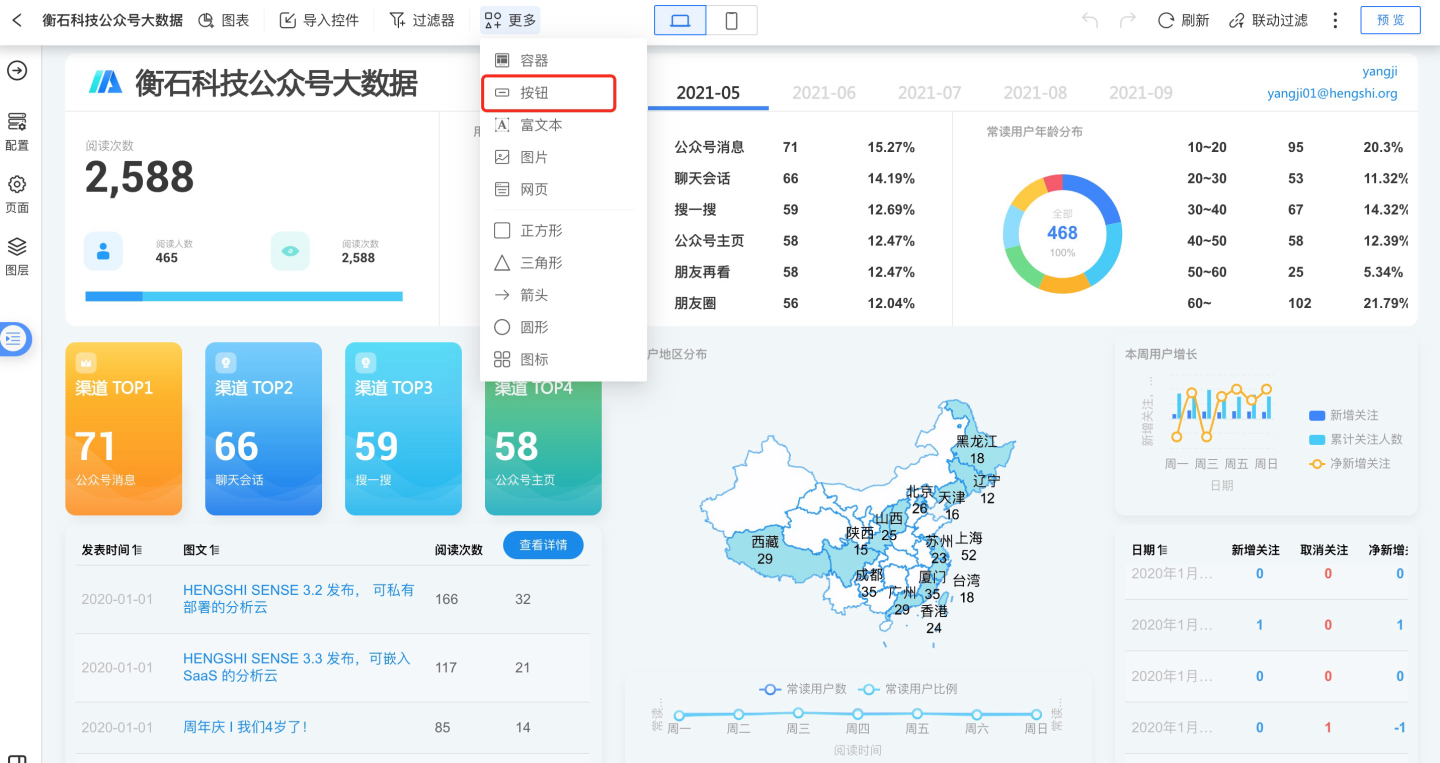Screen dimensions: 1440x763
Task: Open the 页面 page settings icon
Action: [x=17, y=193]
